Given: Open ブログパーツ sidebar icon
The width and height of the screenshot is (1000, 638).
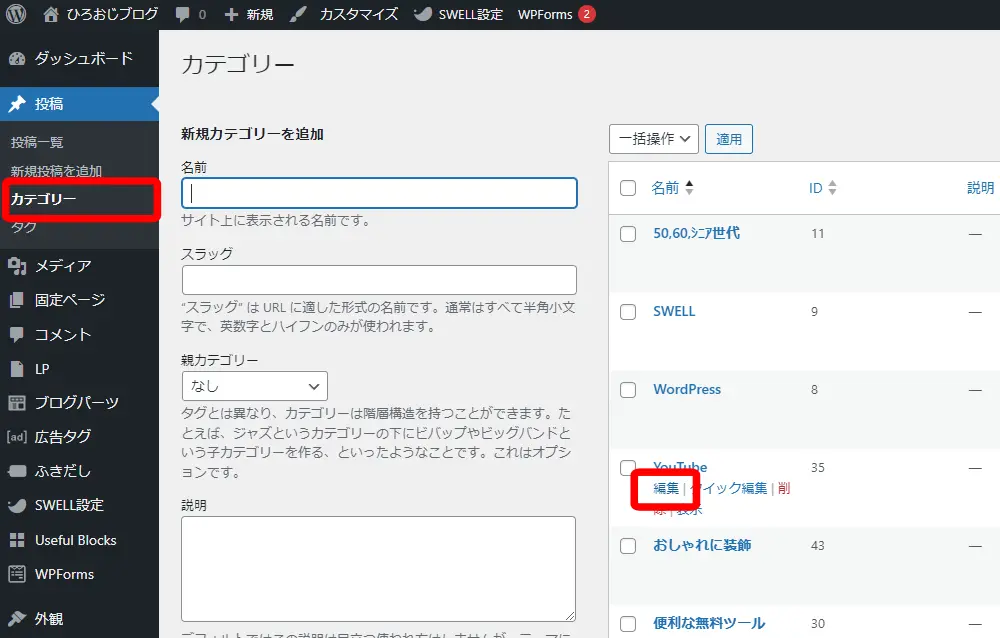Looking at the screenshot, I should (17, 403).
